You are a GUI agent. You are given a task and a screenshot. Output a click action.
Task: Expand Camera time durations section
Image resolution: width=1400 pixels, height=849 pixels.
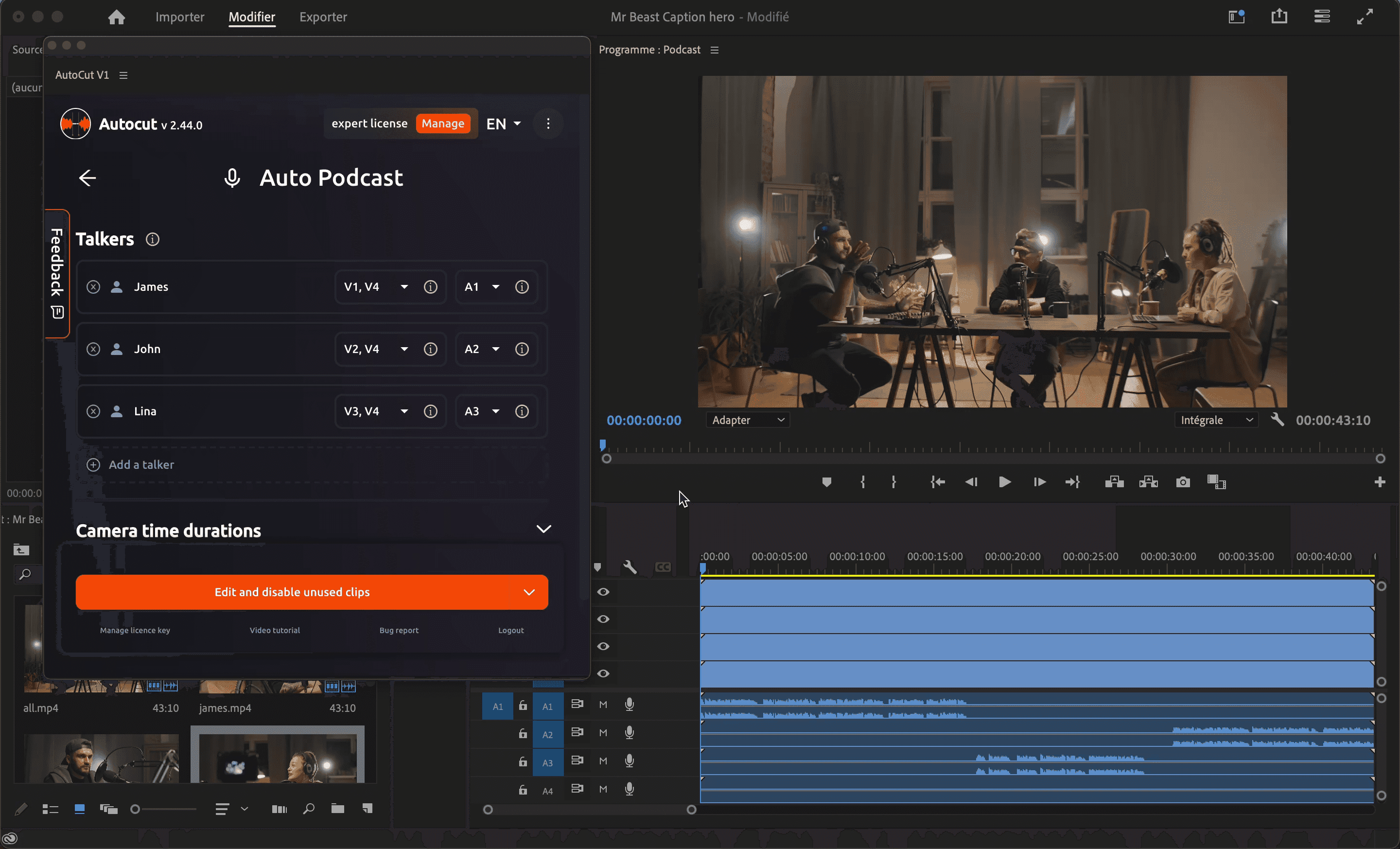pyautogui.click(x=544, y=530)
